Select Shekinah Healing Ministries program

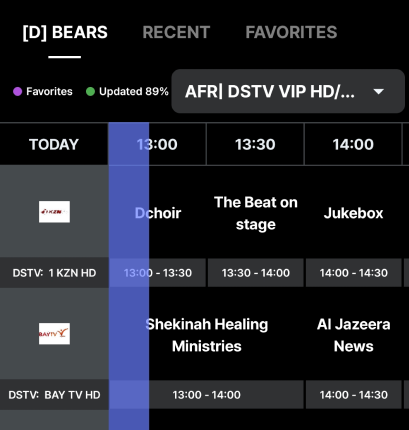pos(207,335)
